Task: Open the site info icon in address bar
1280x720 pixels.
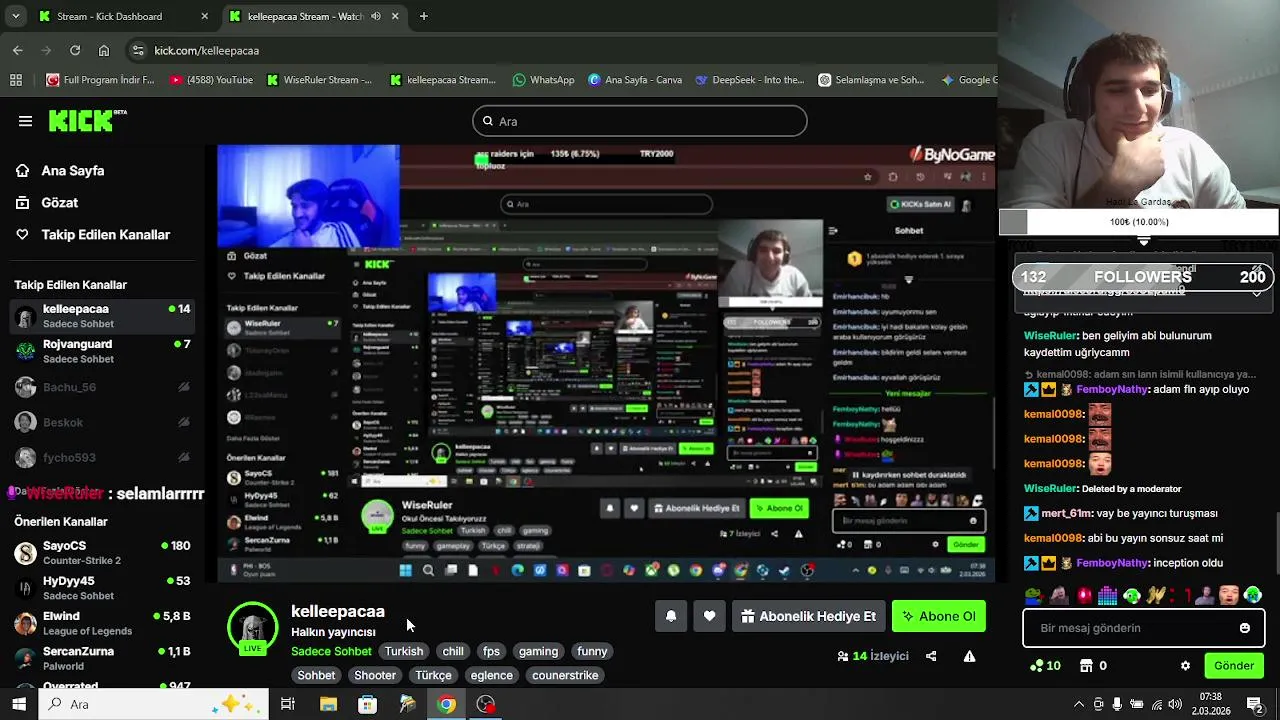Action: (138, 50)
